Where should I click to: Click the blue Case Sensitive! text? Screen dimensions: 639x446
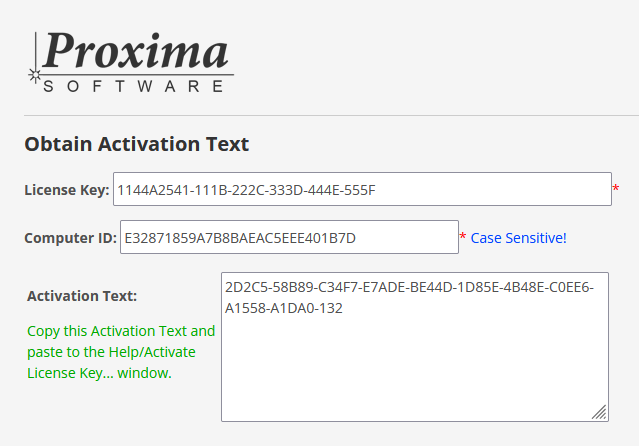(518, 238)
